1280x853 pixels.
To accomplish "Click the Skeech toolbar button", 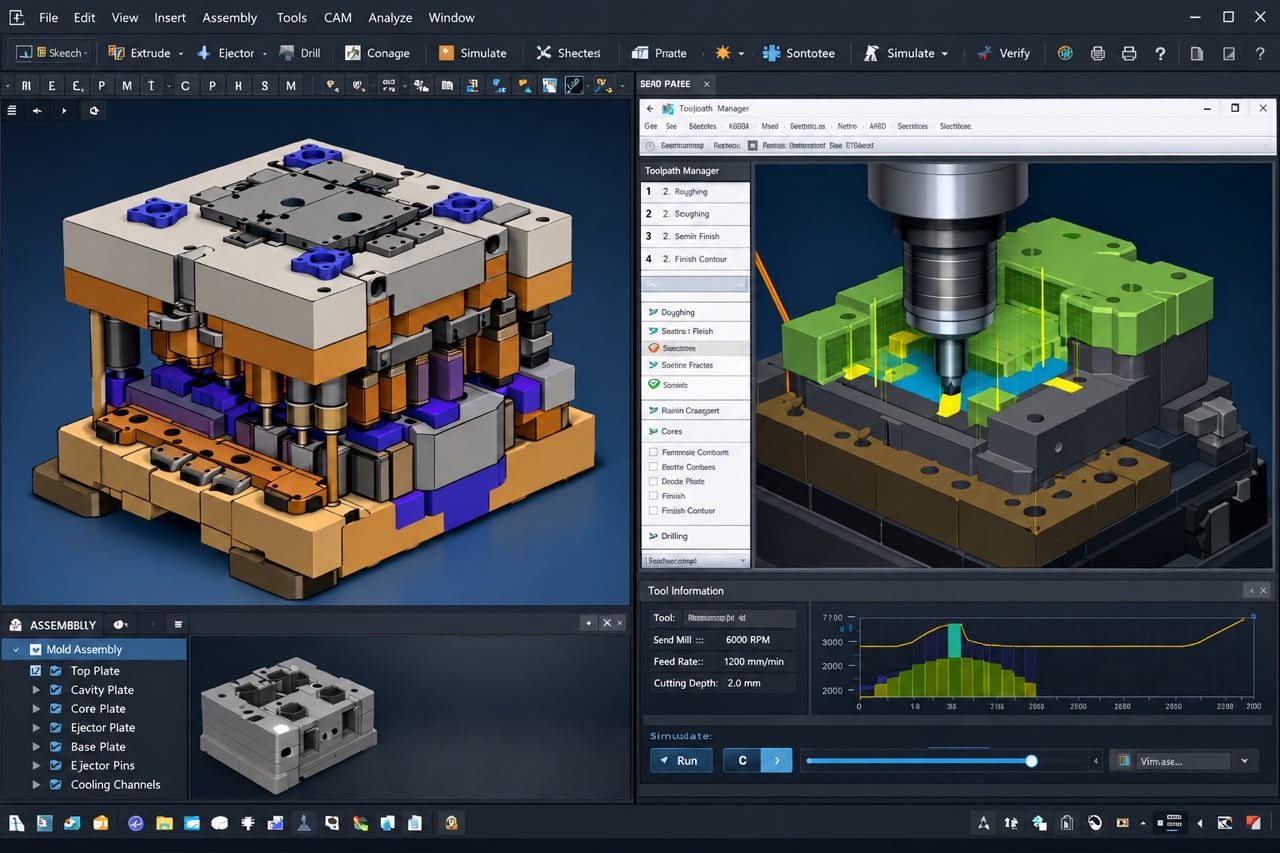I will tap(53, 53).
